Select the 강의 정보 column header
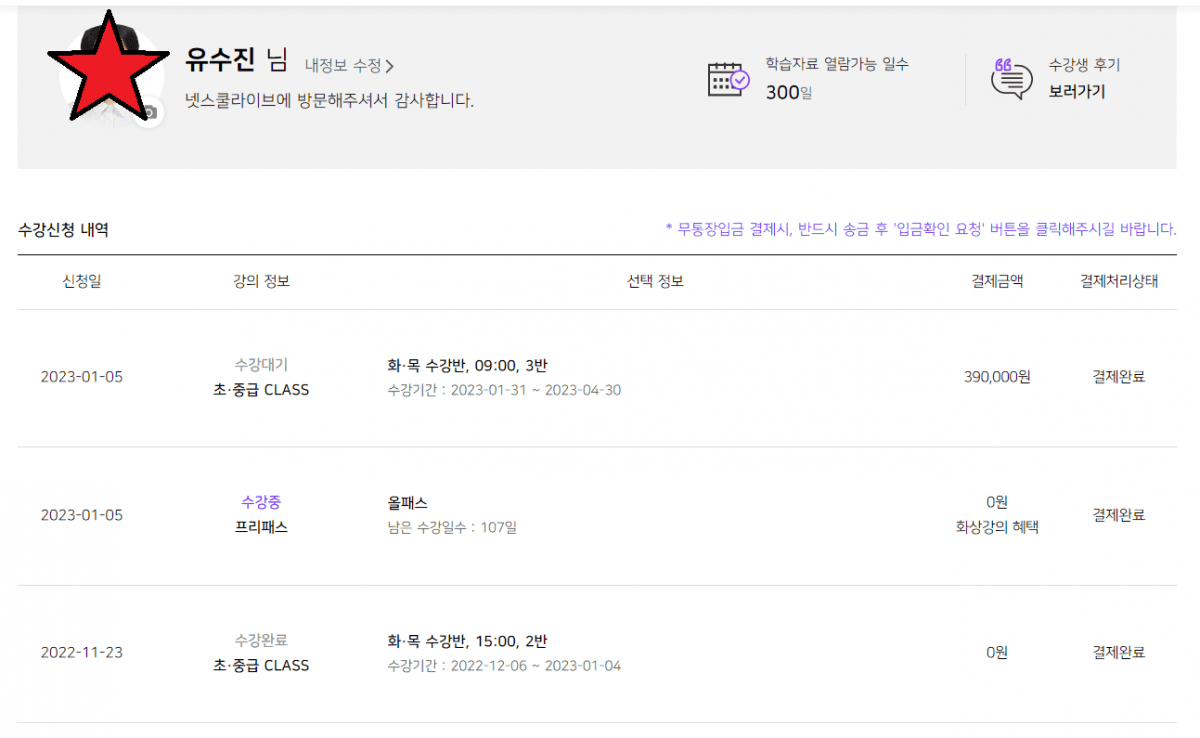This screenshot has height=738, width=1200. 261,282
